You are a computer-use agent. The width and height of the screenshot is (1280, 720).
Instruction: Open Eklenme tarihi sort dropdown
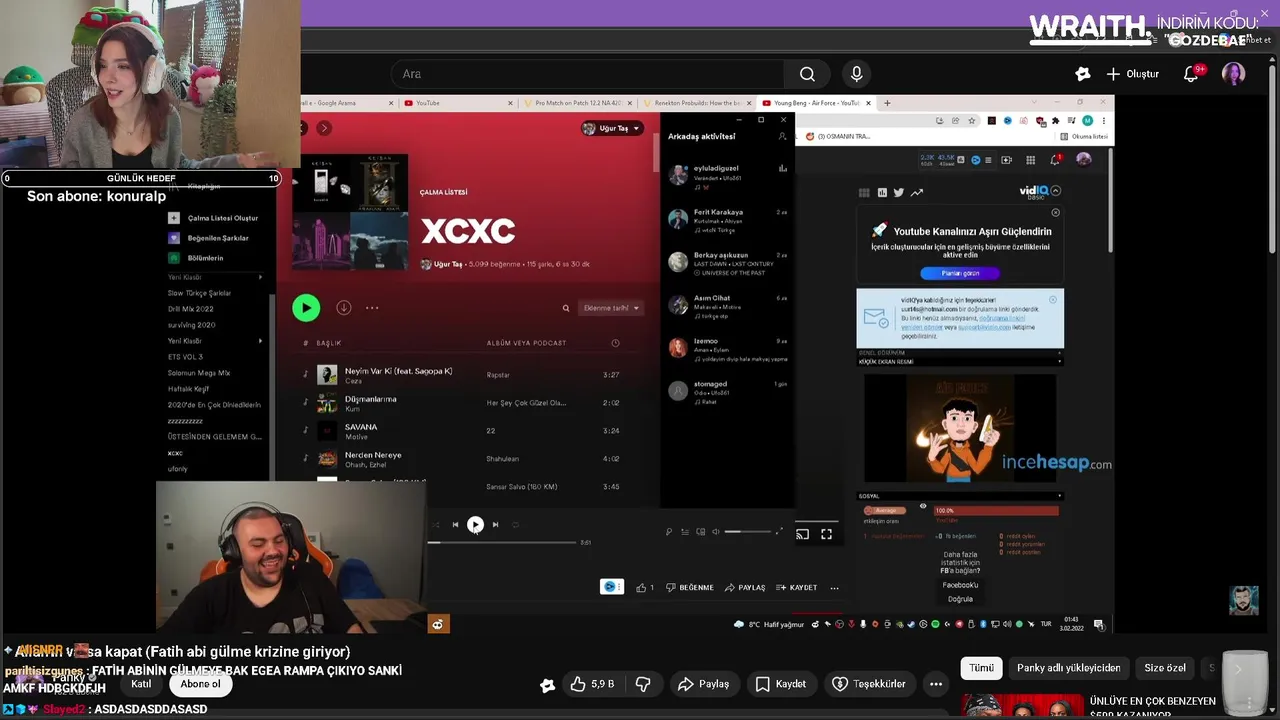(x=611, y=308)
